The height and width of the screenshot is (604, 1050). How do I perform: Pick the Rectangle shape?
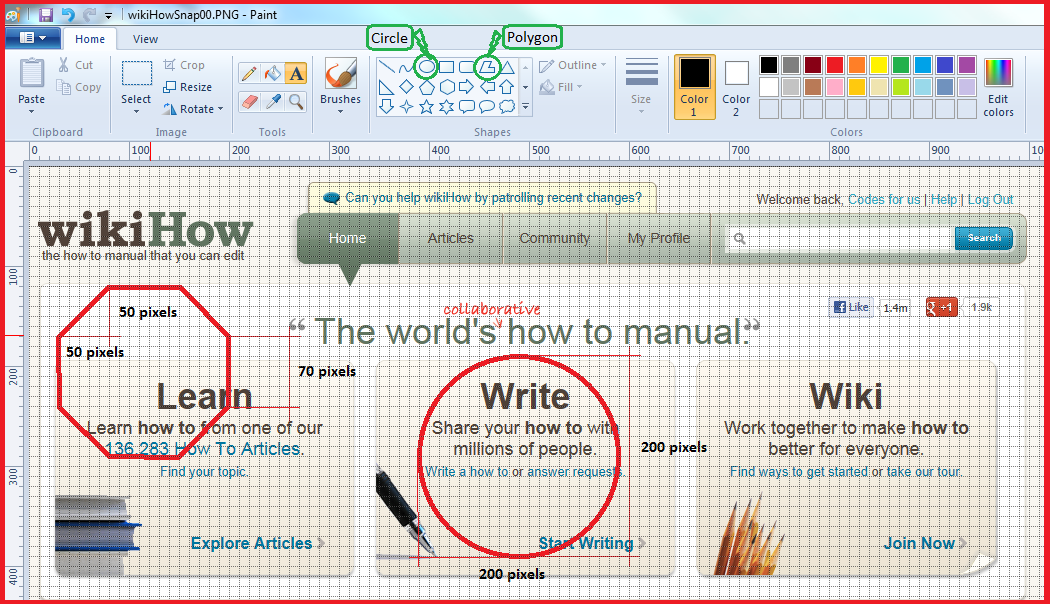[x=447, y=67]
